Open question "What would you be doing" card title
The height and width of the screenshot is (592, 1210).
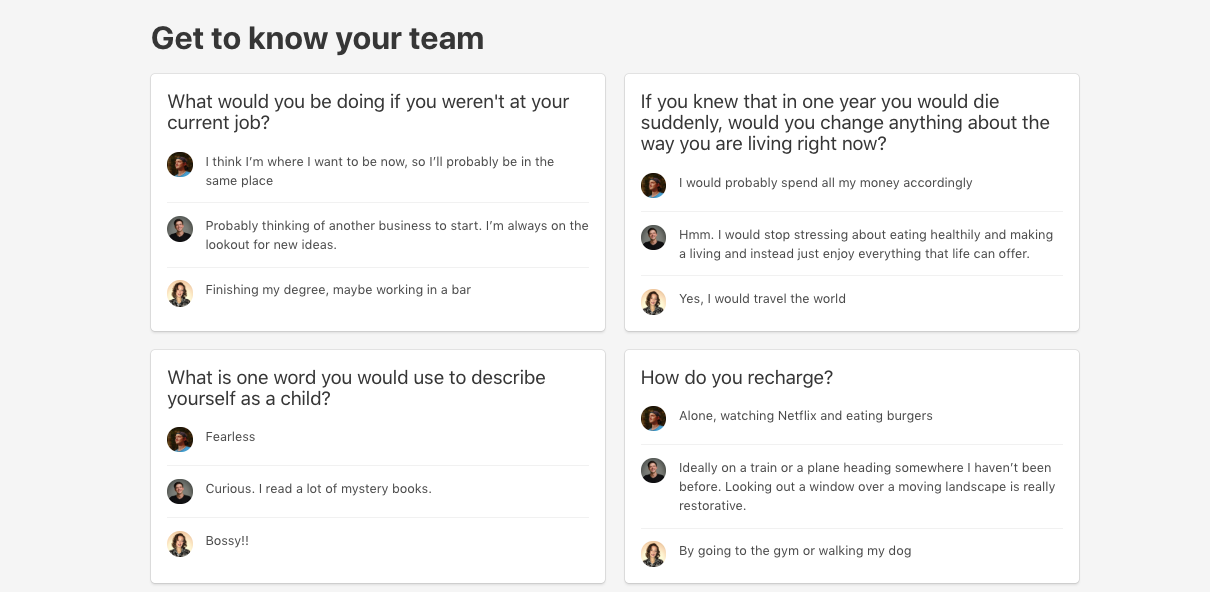[368, 112]
